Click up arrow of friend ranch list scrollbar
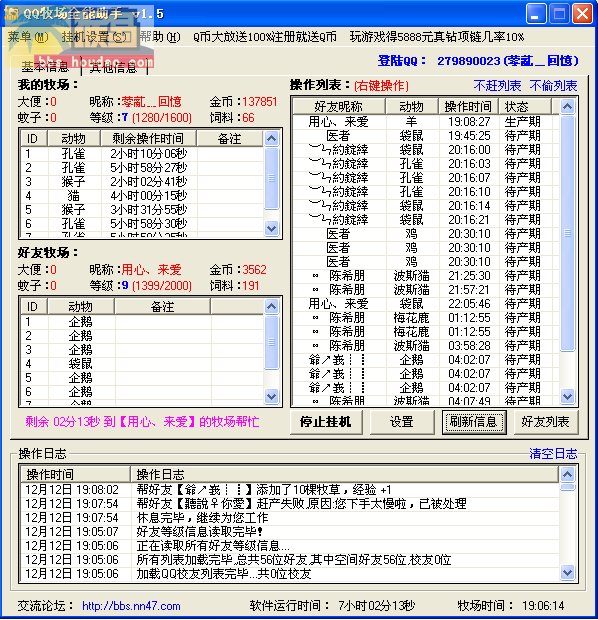Viewport: 598px width, 620px height. (272, 306)
